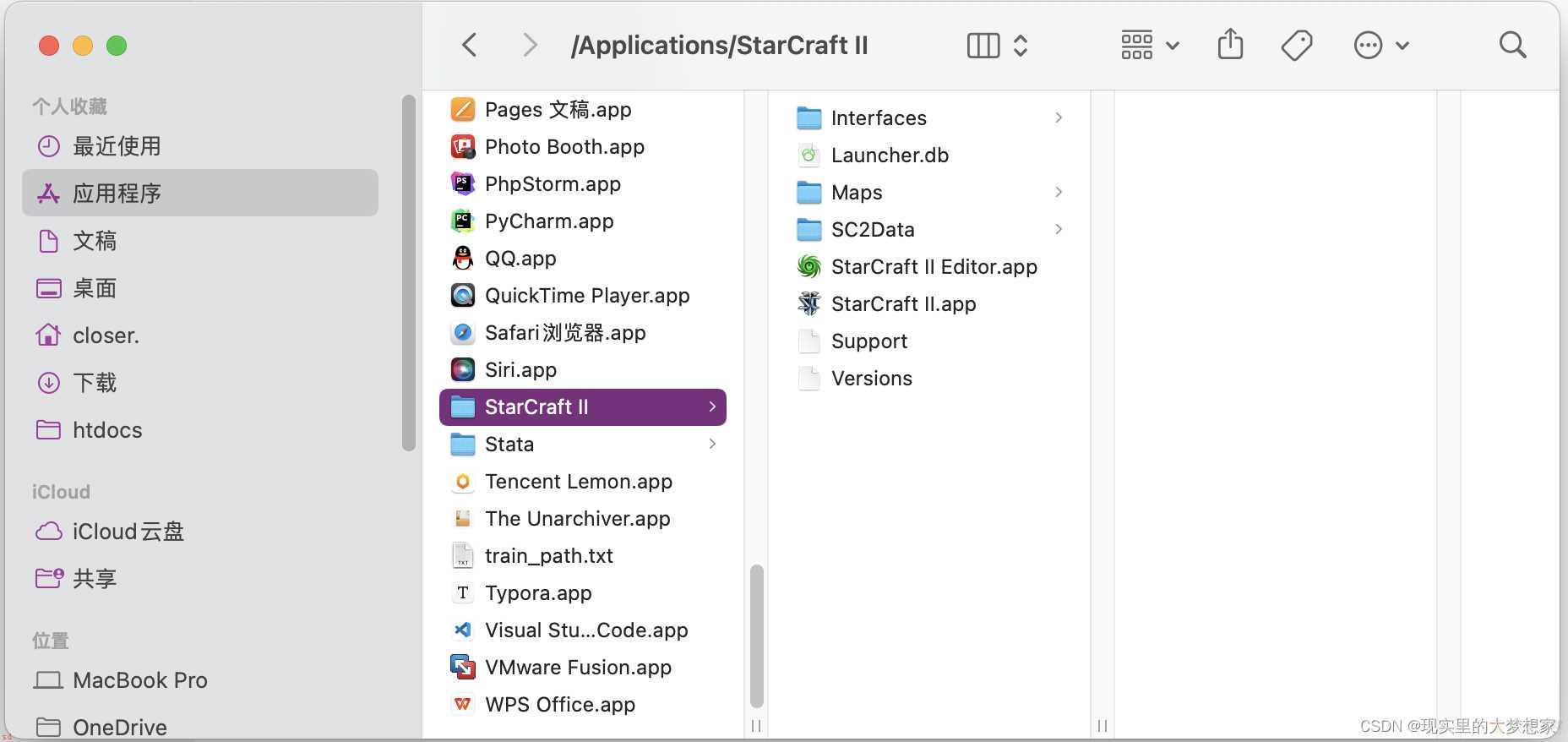Viewport: 1568px width, 742px height.
Task: Click the Pages 文稿.app icon
Action: click(x=463, y=110)
